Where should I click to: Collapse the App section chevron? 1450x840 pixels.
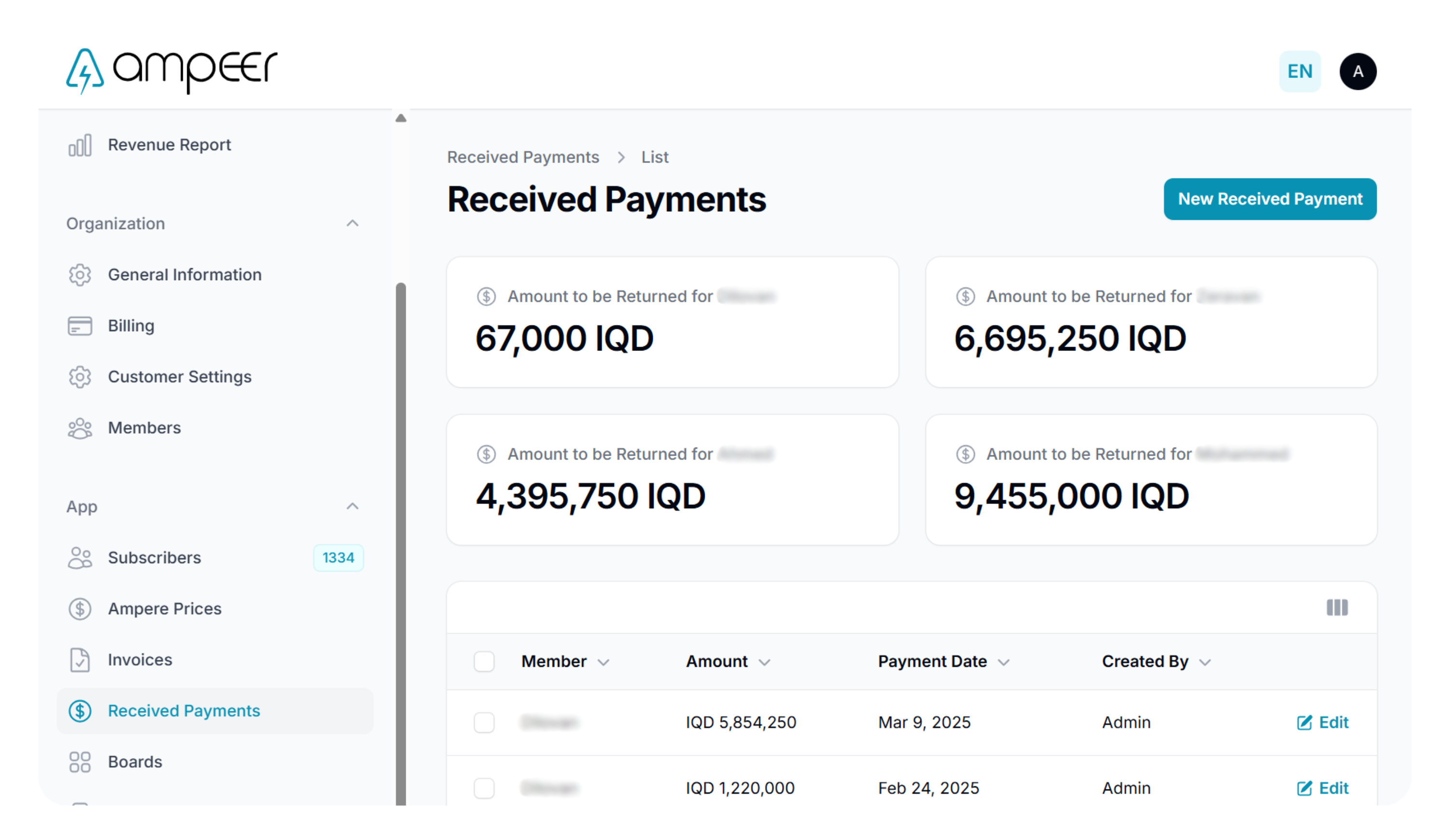click(353, 507)
